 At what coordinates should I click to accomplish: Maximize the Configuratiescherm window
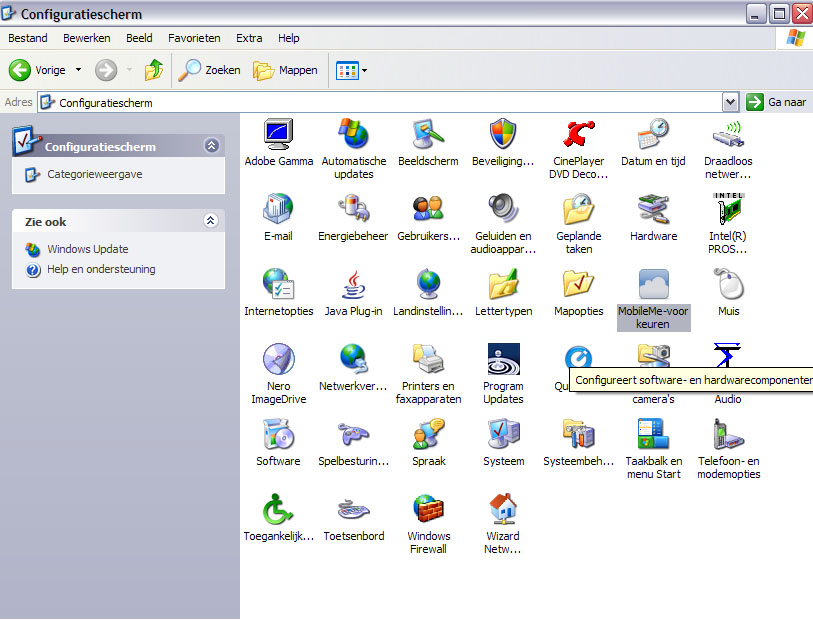point(779,13)
